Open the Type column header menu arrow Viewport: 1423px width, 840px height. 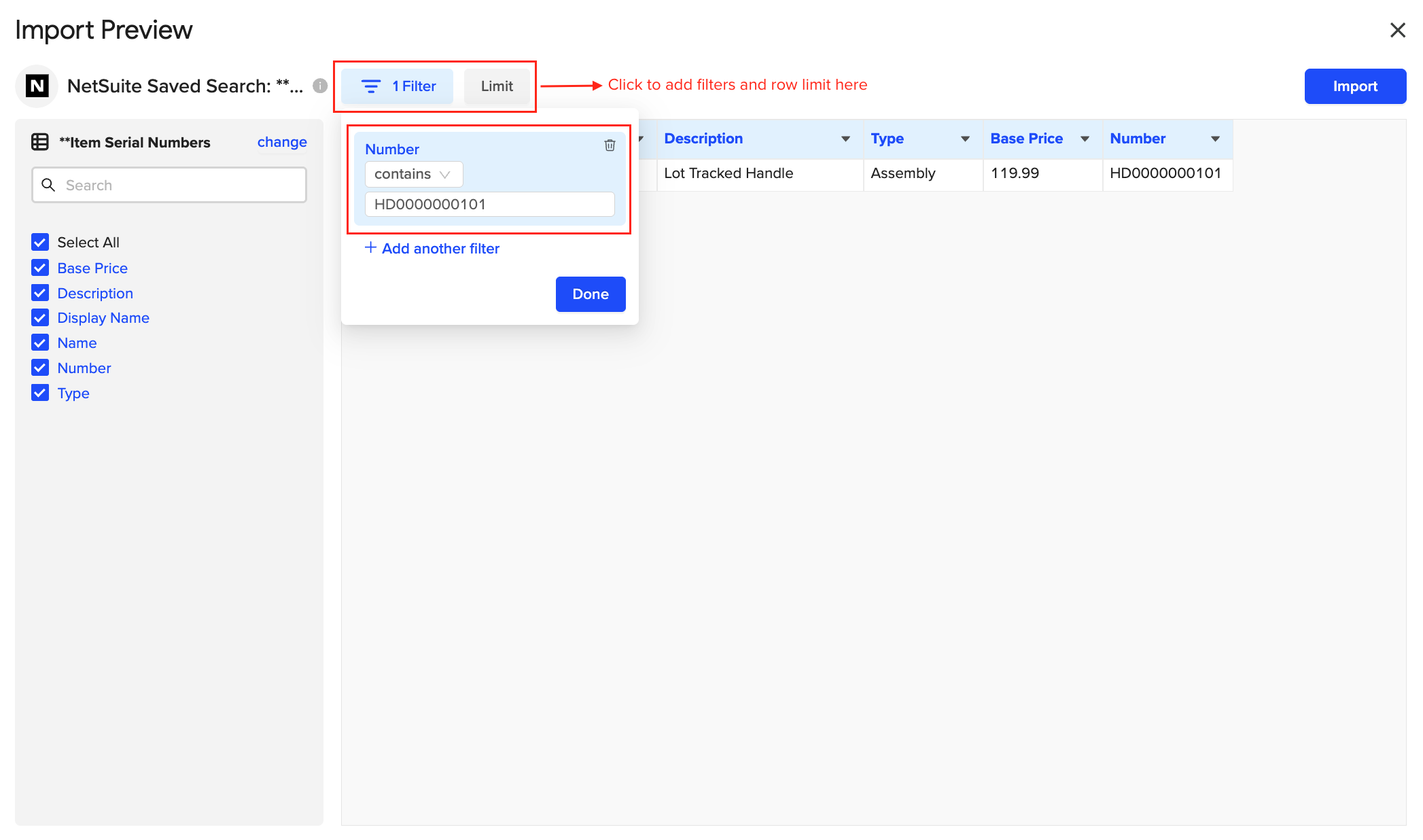click(x=965, y=139)
